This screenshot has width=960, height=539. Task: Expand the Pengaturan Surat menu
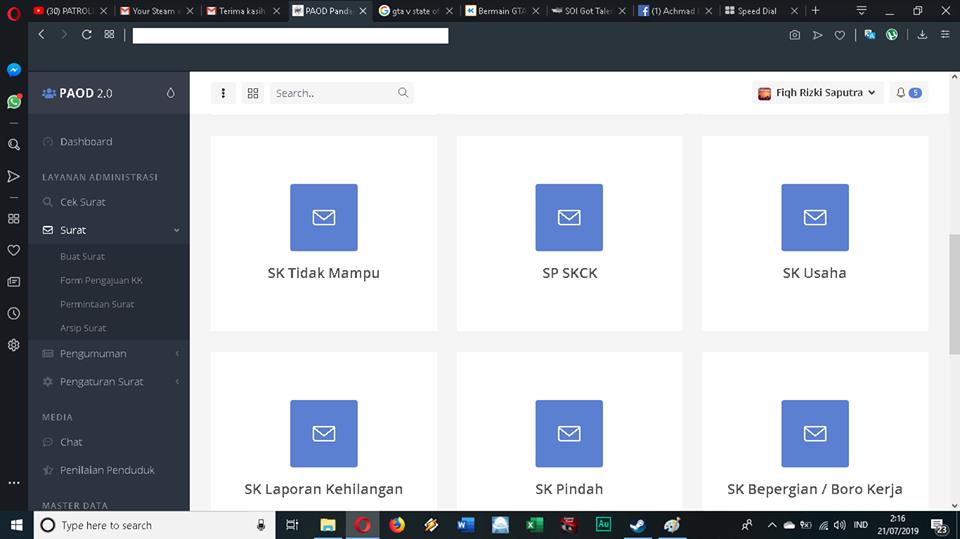[x=109, y=382]
